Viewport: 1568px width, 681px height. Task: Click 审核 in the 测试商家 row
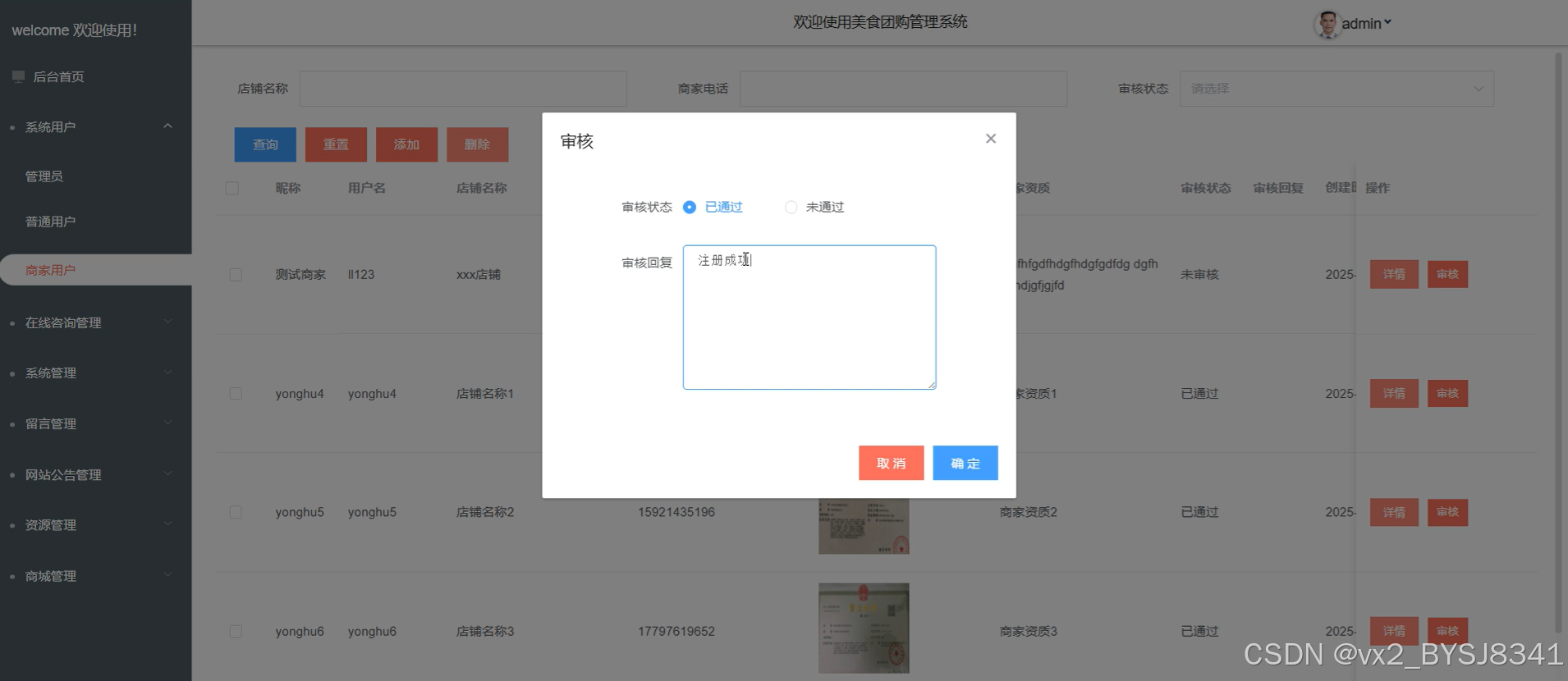click(1447, 274)
